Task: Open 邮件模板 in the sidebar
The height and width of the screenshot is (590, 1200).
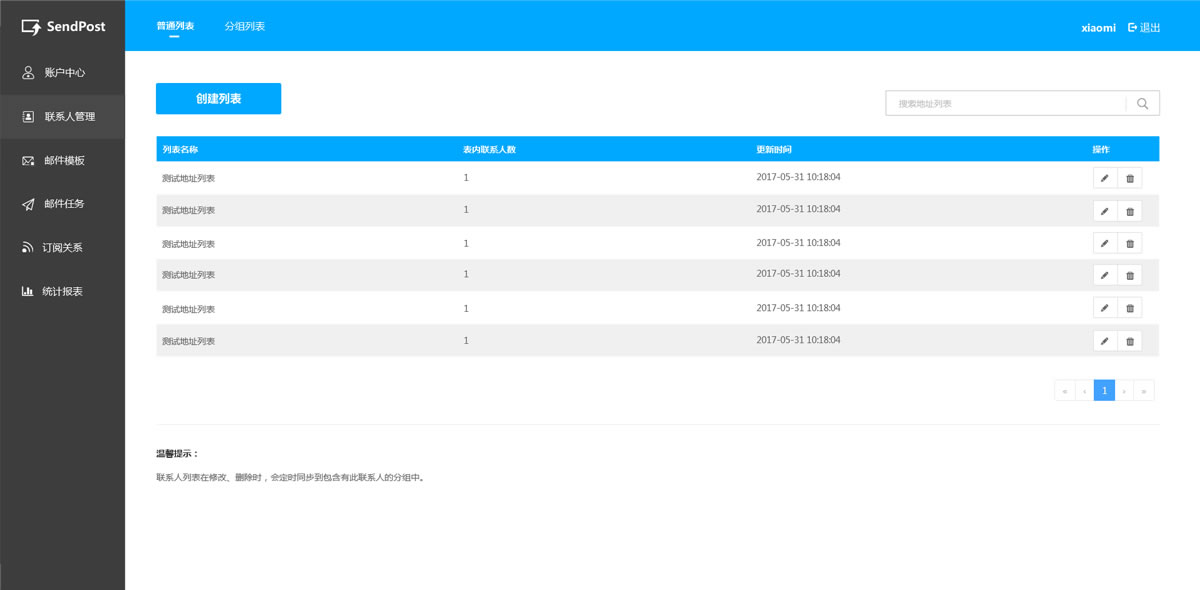Action: tap(62, 160)
